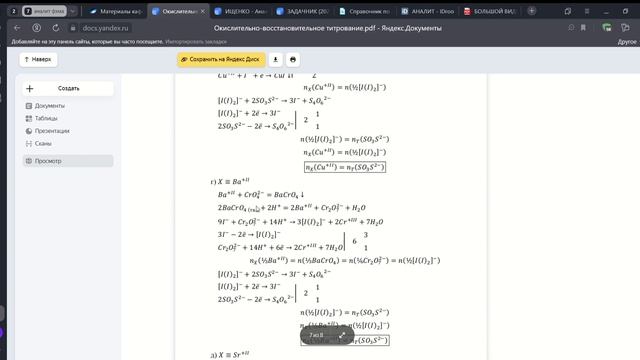640x360 pixels.
Task: Click the Презентации icon in sidebar
Action: click(x=29, y=131)
